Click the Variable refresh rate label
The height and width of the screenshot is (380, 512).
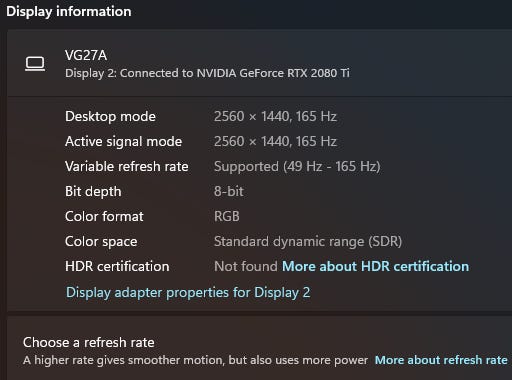(x=127, y=166)
